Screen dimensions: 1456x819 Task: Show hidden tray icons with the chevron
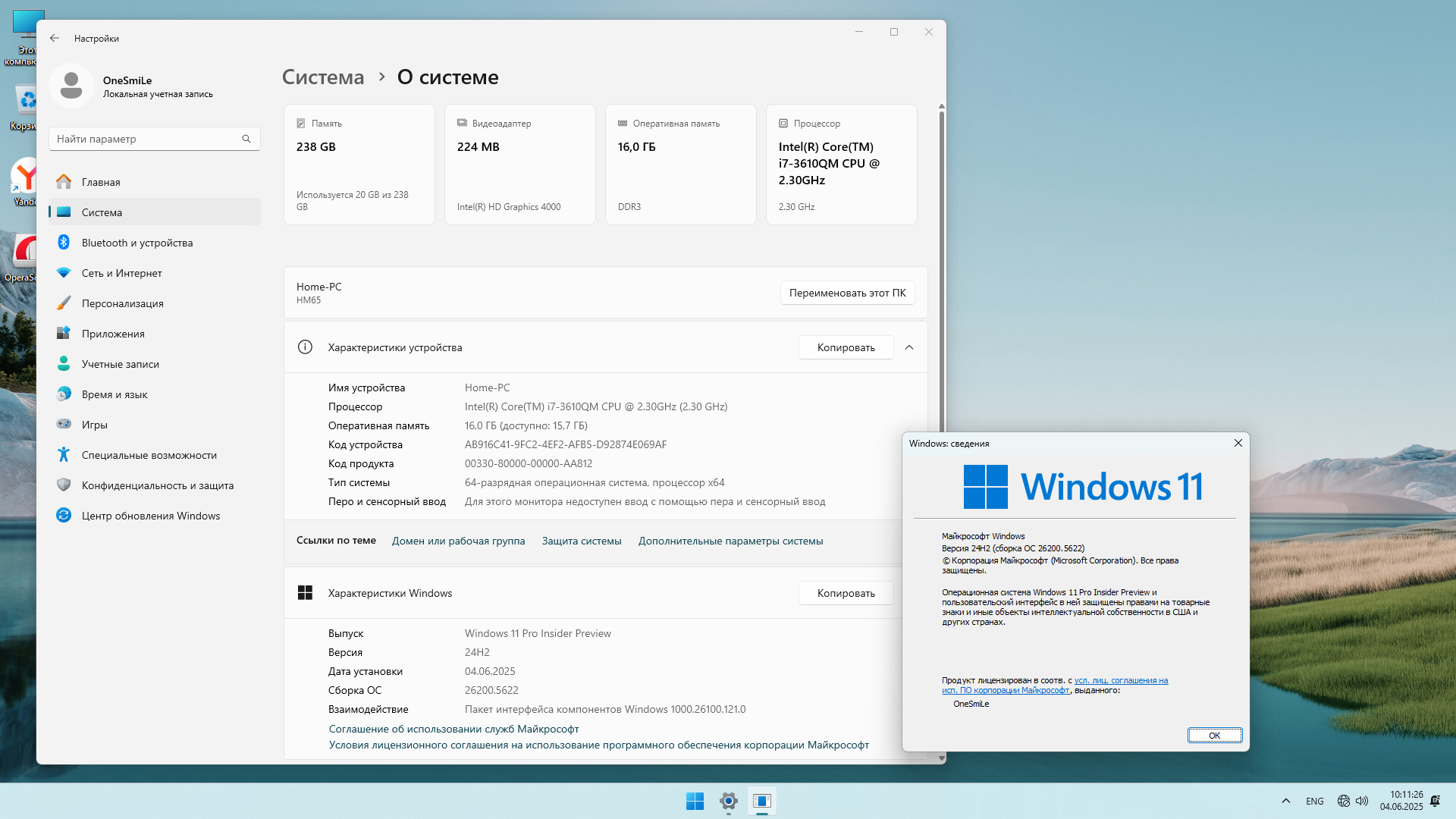(1285, 801)
